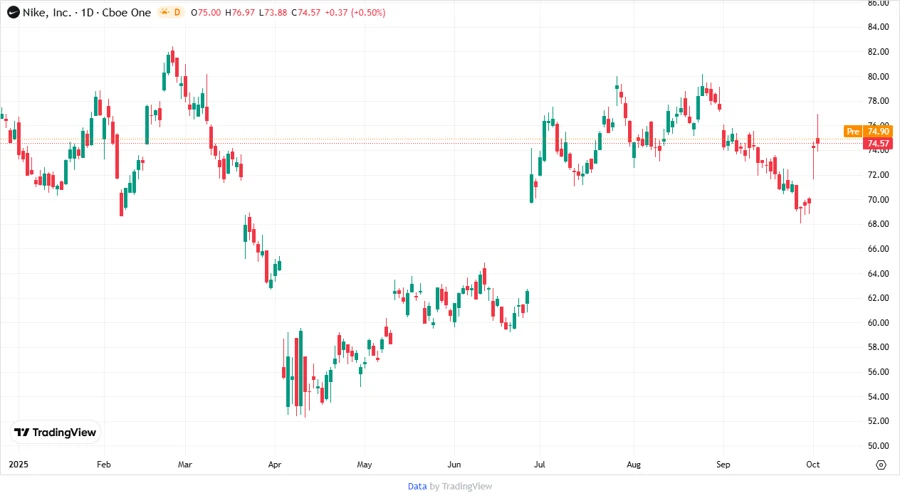This screenshot has width=900, height=498.
Task: Click the Jul label on time axis
Action: pos(540,465)
